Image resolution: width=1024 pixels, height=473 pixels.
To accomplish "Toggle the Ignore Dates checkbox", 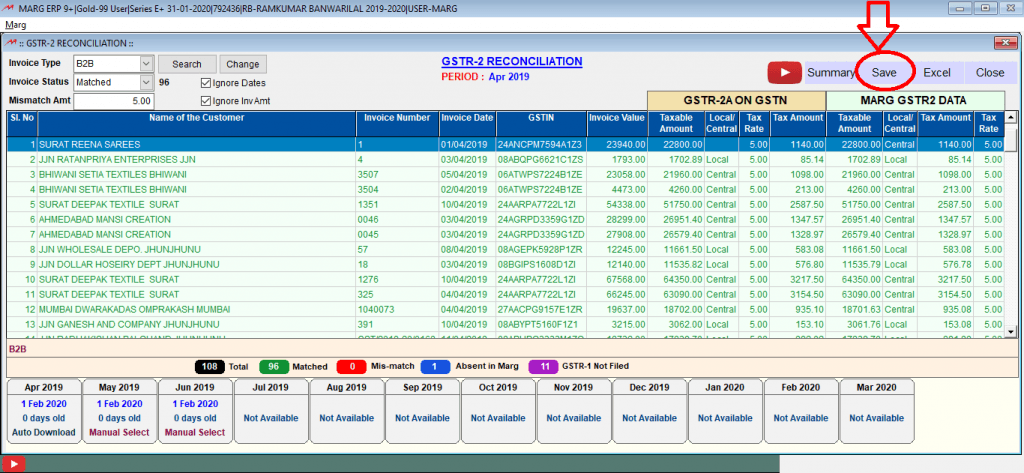I will [206, 83].
